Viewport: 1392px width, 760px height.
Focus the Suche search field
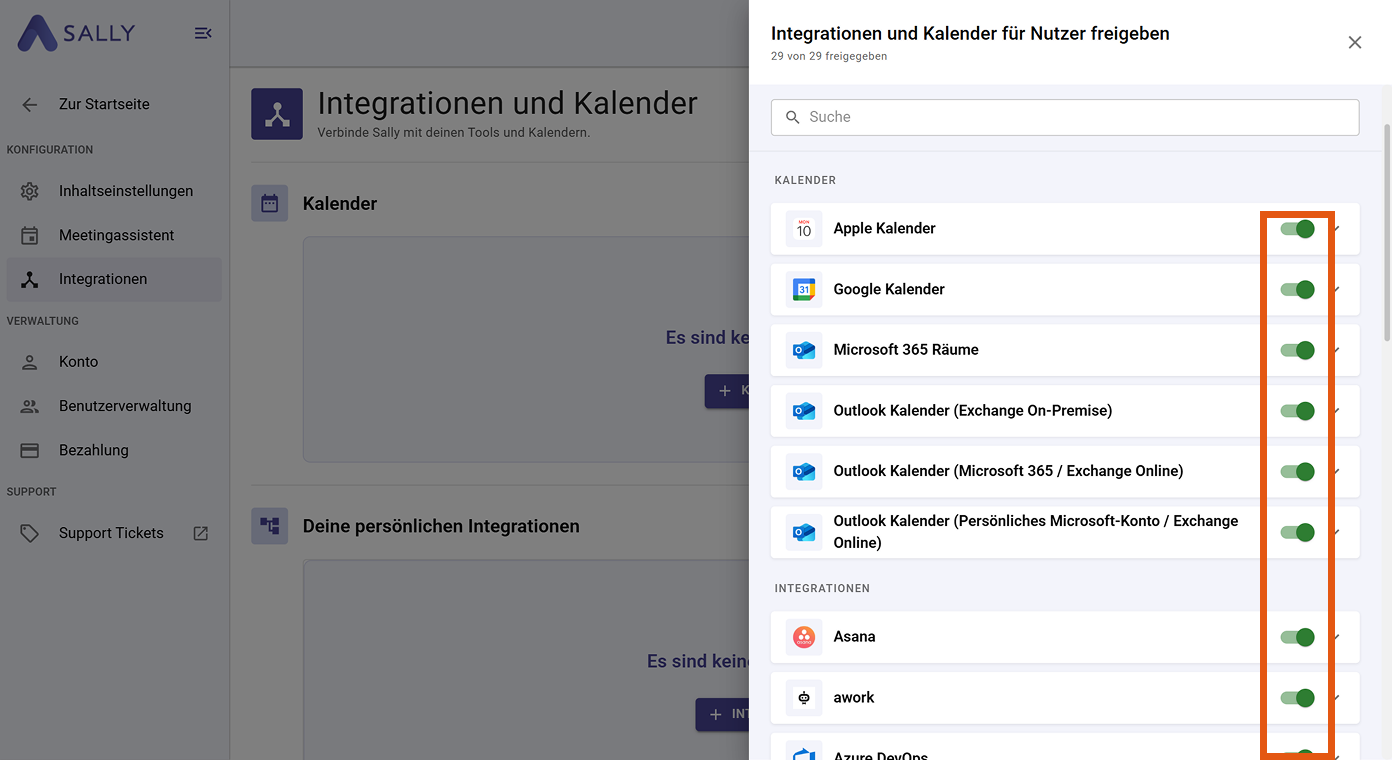pyautogui.click(x=1065, y=117)
